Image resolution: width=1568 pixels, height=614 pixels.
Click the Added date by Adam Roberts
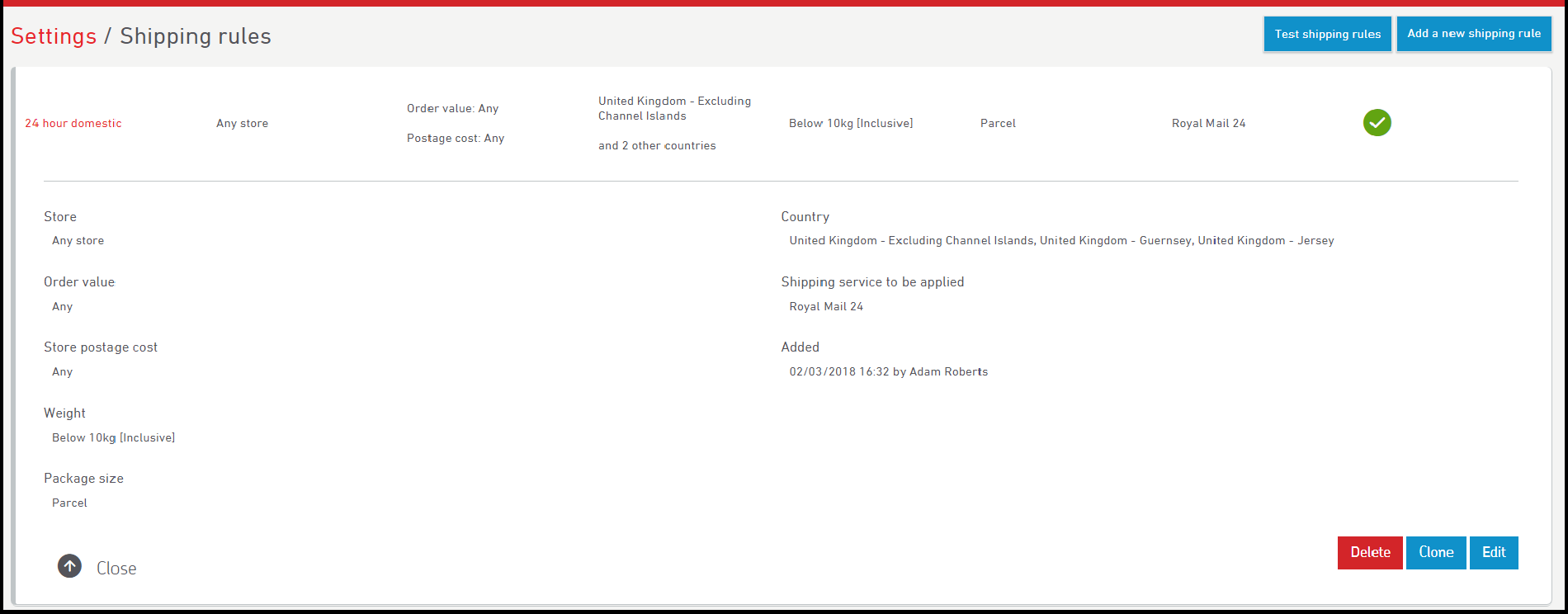click(x=888, y=372)
